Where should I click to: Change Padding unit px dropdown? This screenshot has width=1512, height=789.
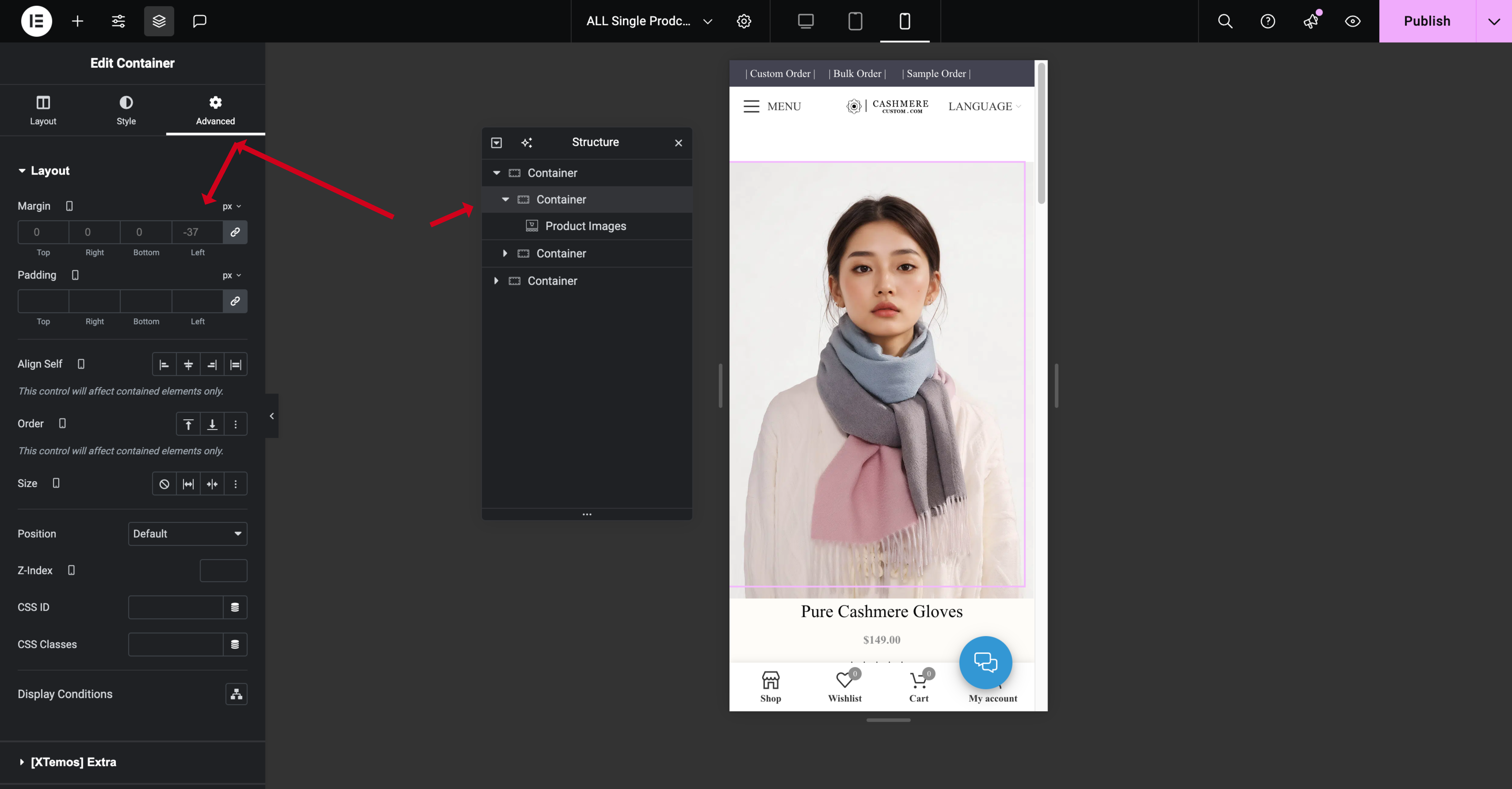point(232,275)
